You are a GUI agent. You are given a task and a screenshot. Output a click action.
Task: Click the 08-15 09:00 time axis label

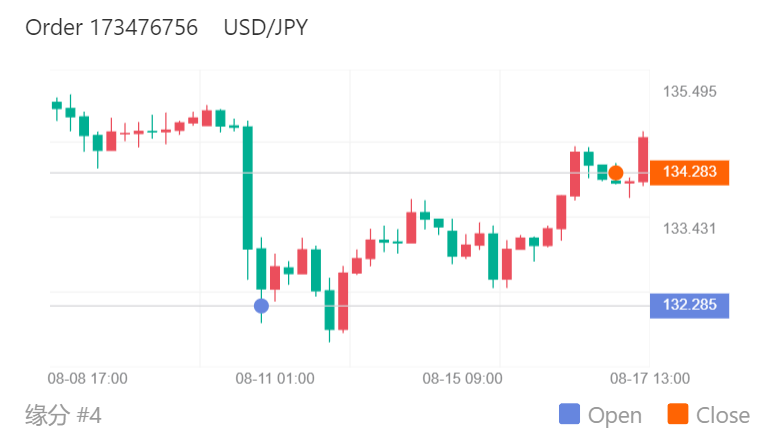pos(462,378)
